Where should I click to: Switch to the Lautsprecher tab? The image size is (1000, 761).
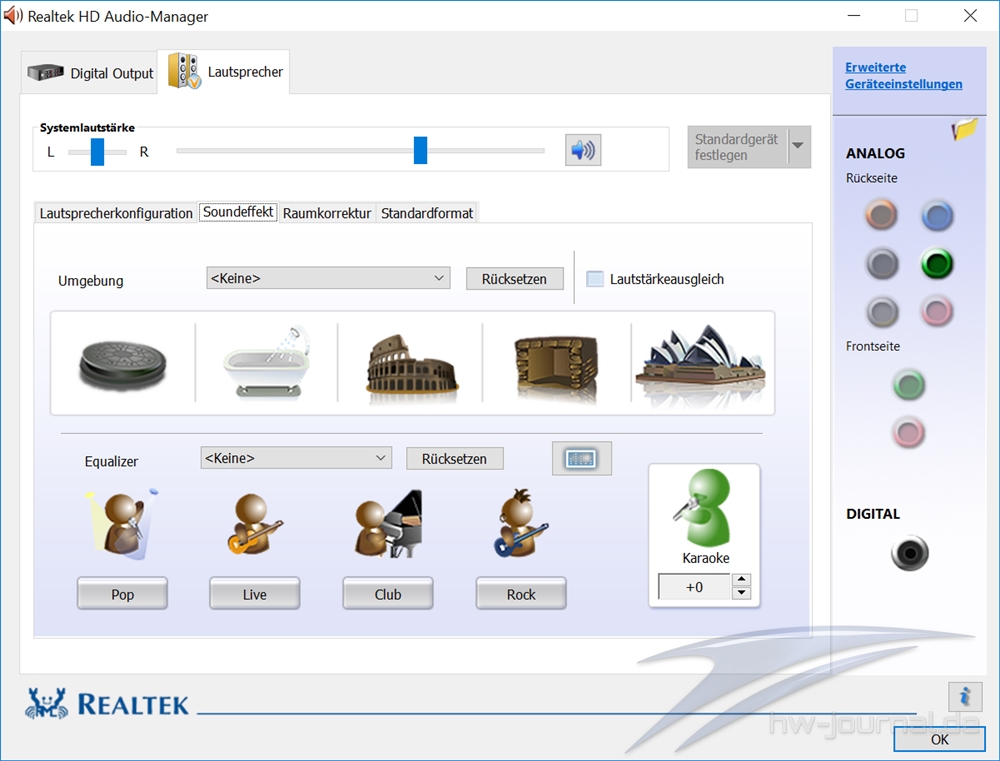[x=224, y=71]
